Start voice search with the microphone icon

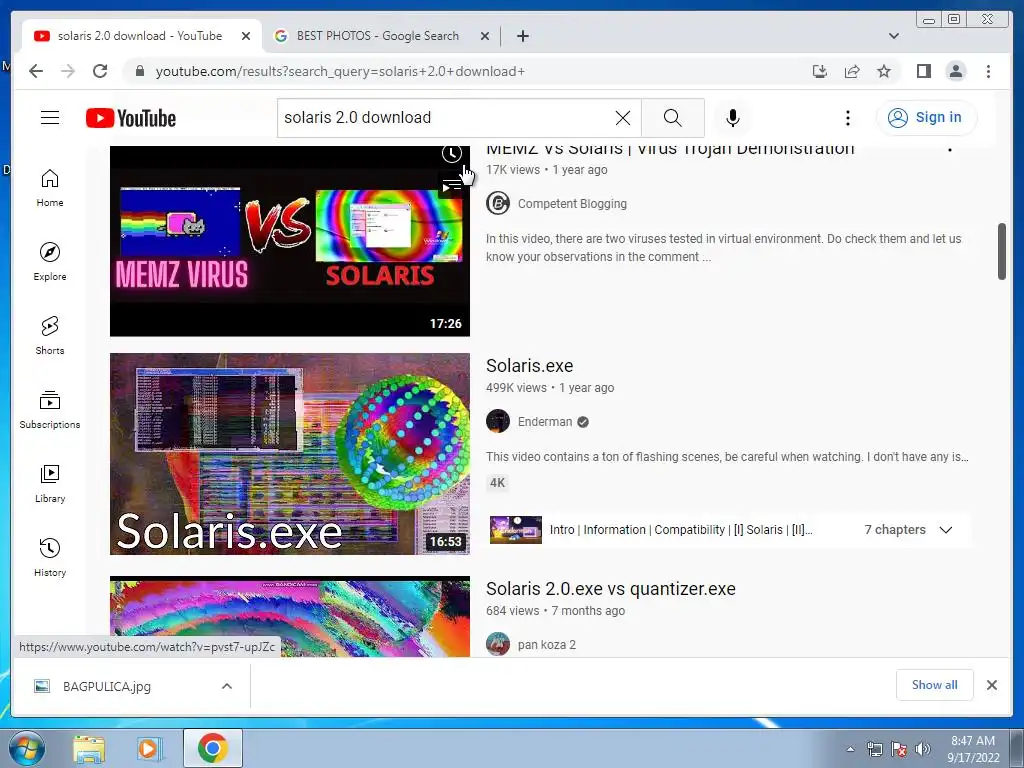tap(733, 118)
